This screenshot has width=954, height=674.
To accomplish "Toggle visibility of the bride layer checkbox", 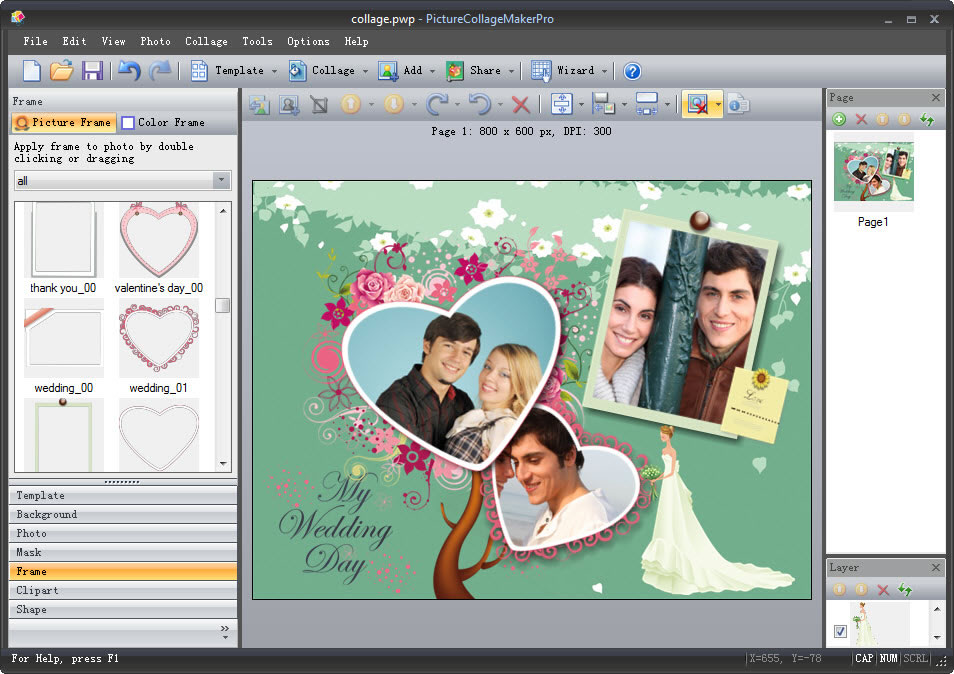I will [840, 630].
